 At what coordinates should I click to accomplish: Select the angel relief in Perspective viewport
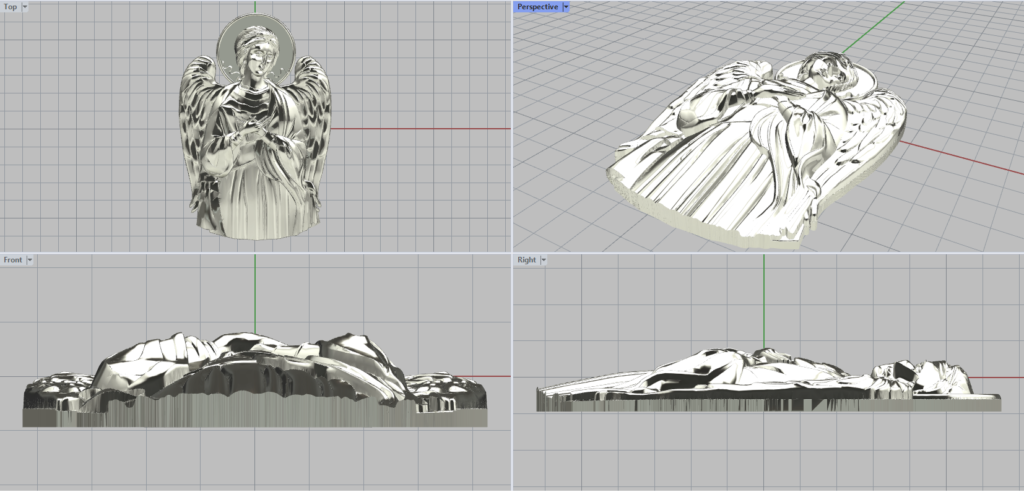[760, 150]
